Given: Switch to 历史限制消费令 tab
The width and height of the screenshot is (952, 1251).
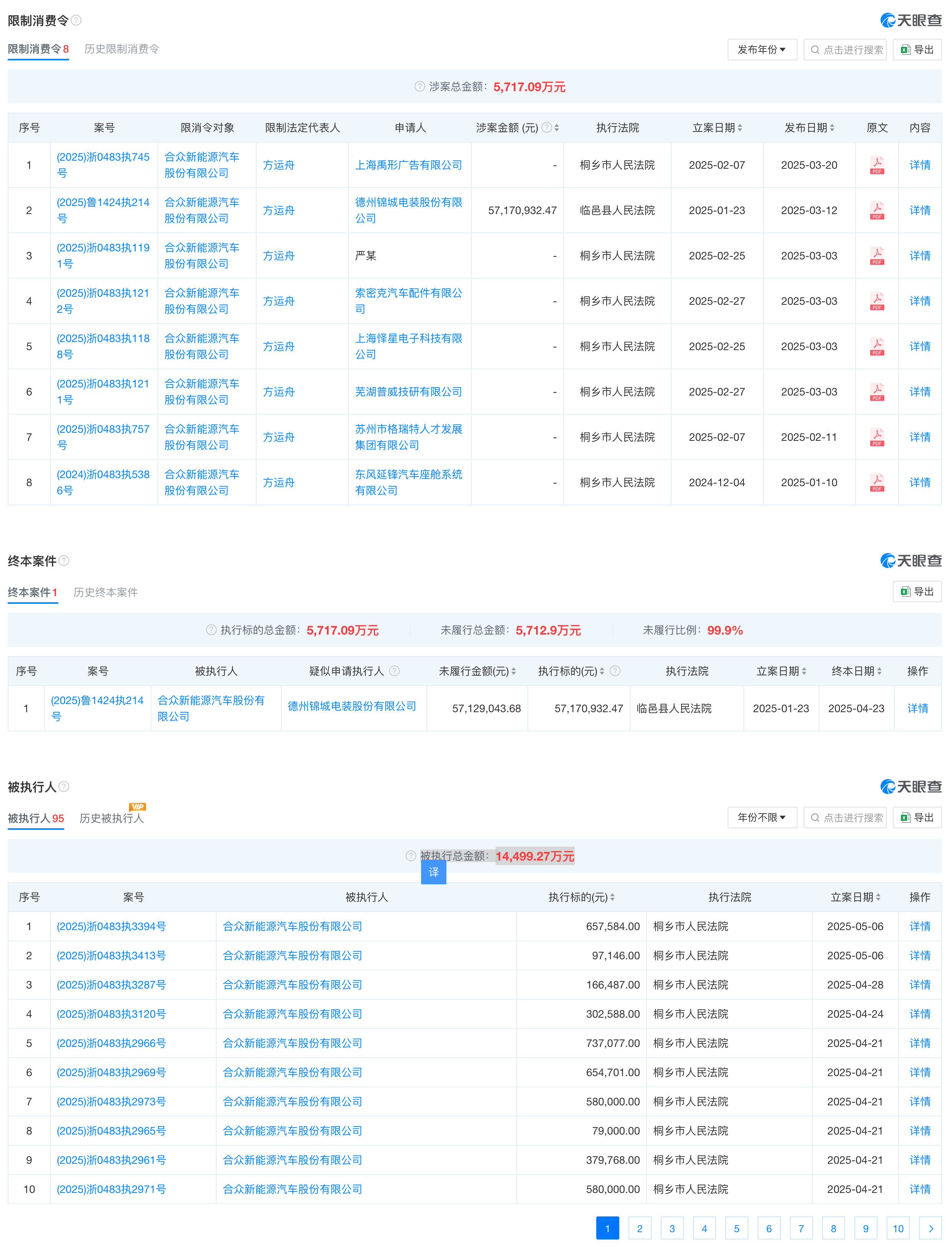Looking at the screenshot, I should [x=122, y=49].
